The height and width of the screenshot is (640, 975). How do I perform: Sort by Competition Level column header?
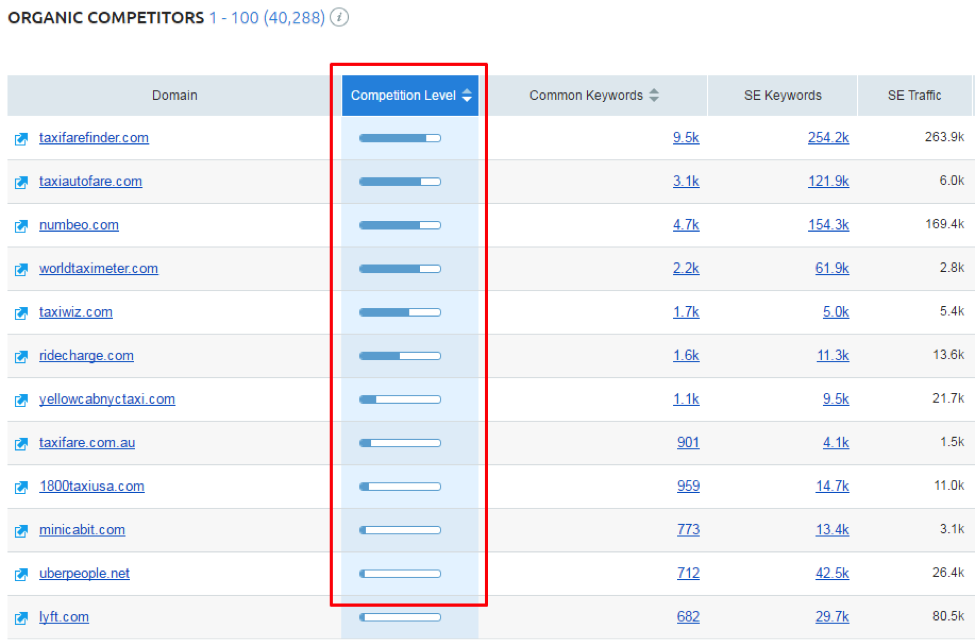pos(410,95)
